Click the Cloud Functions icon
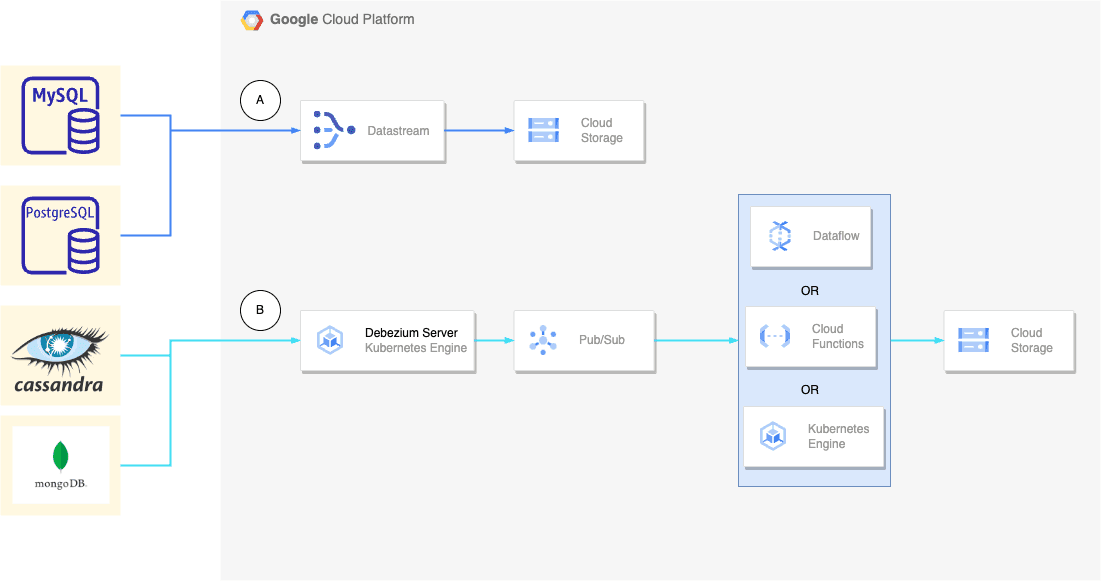1101x582 pixels. (774, 336)
